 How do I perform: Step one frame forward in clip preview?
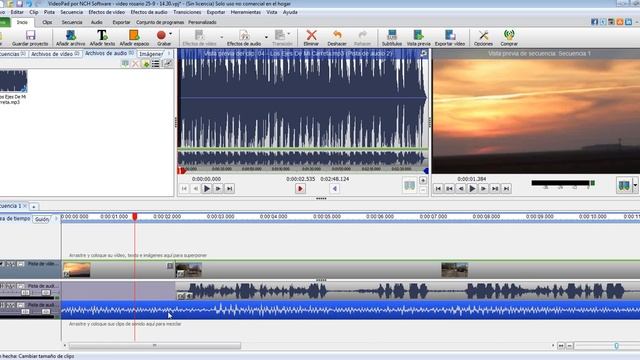218,189
